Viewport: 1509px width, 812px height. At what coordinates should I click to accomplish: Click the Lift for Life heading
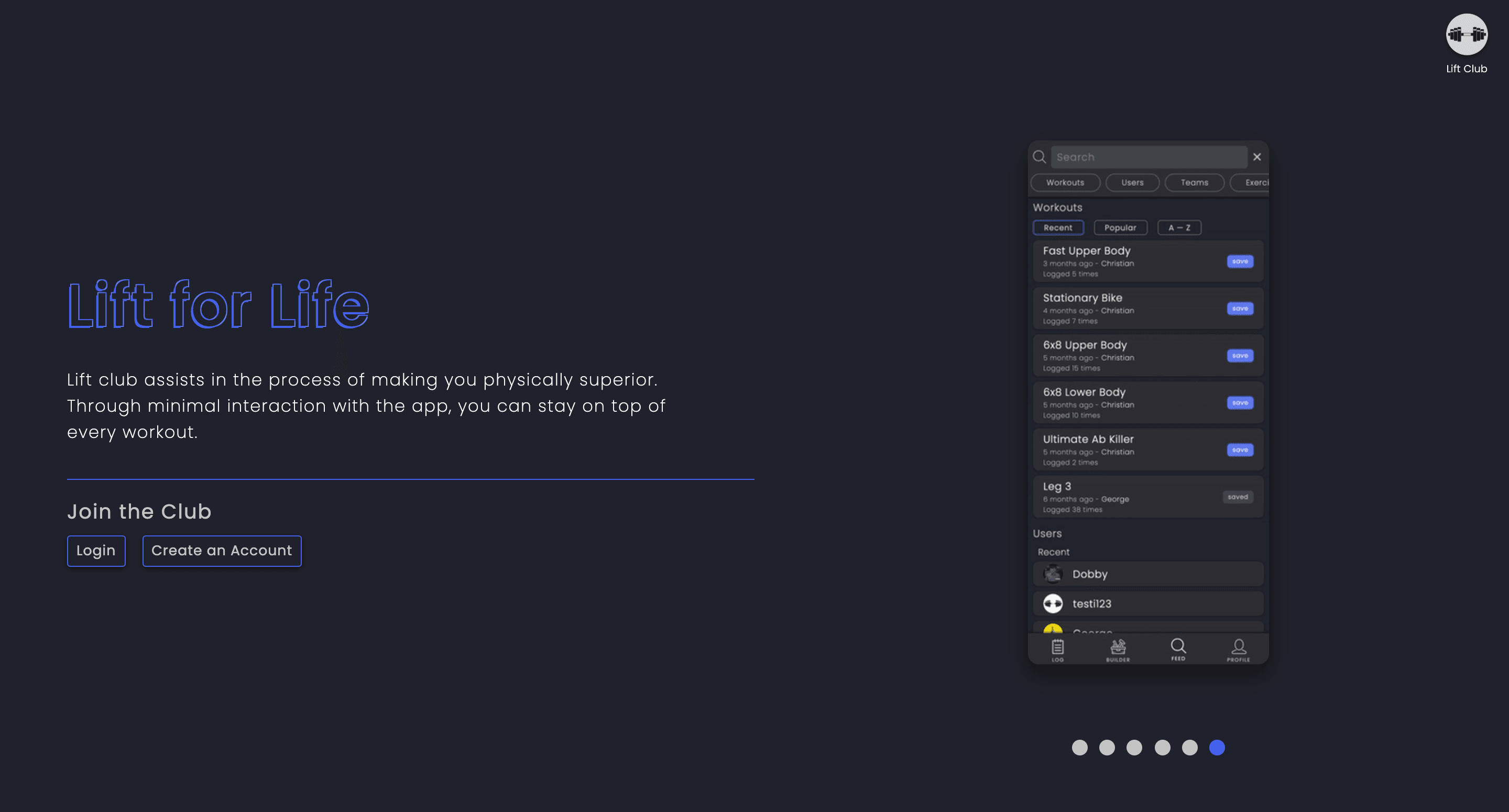[x=218, y=305]
